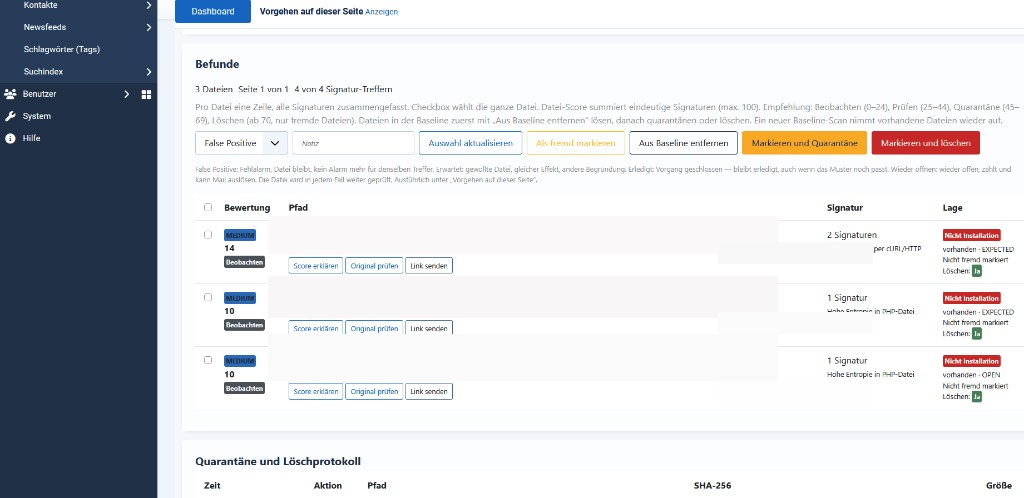
Task: Tick the select-all checkbox in table header
Action: (208, 207)
